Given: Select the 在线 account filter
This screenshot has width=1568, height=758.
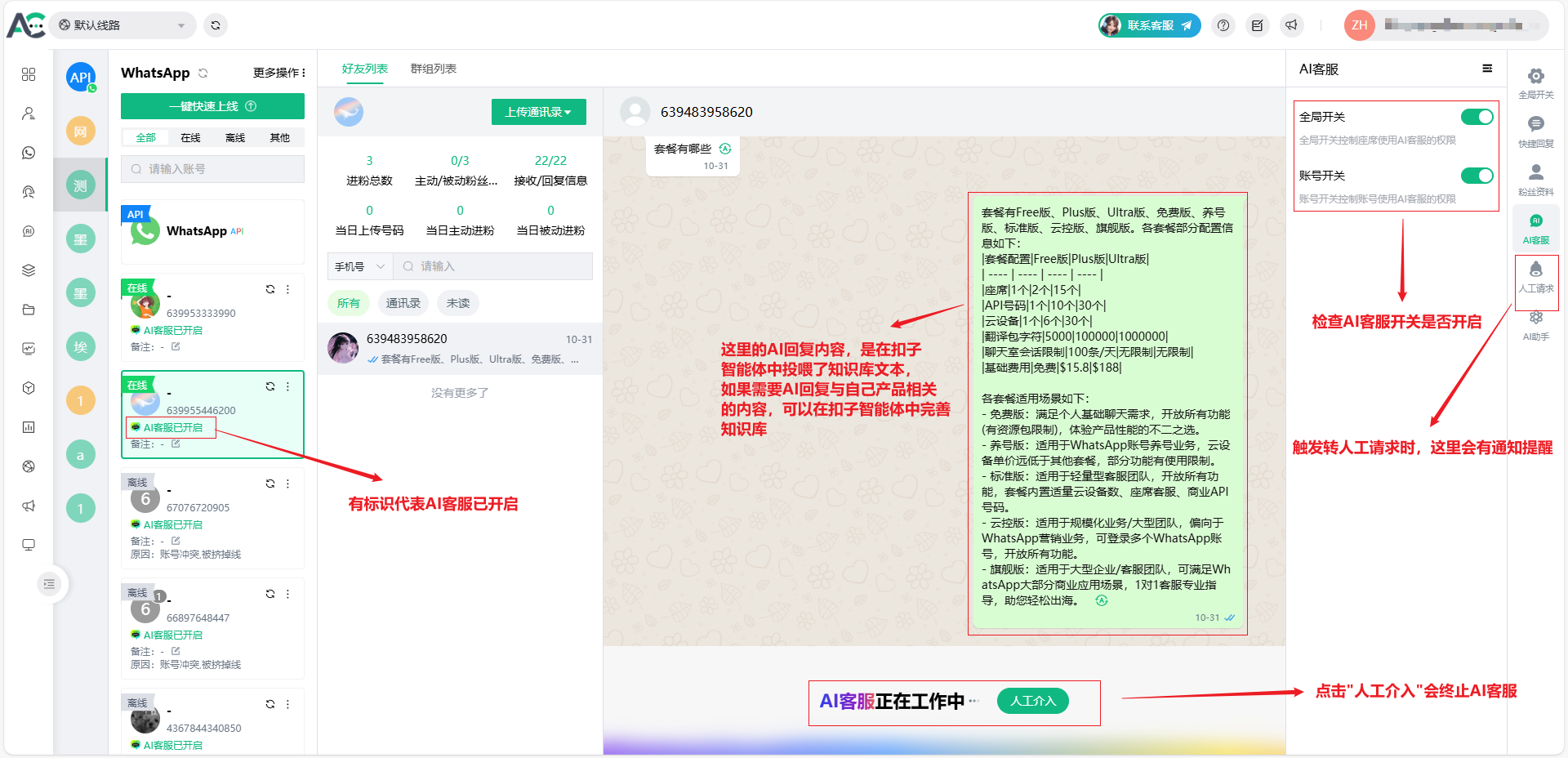Looking at the screenshot, I should pos(190,137).
